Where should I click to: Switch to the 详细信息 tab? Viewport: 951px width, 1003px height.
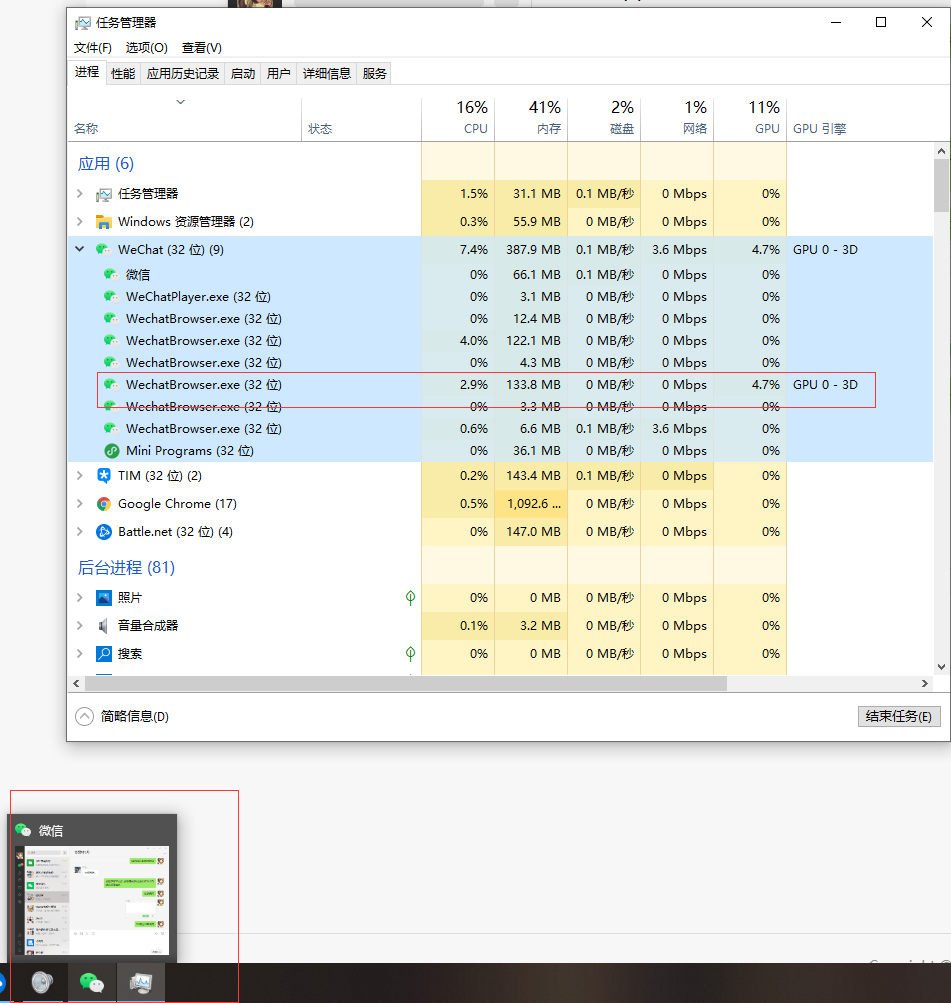point(327,74)
